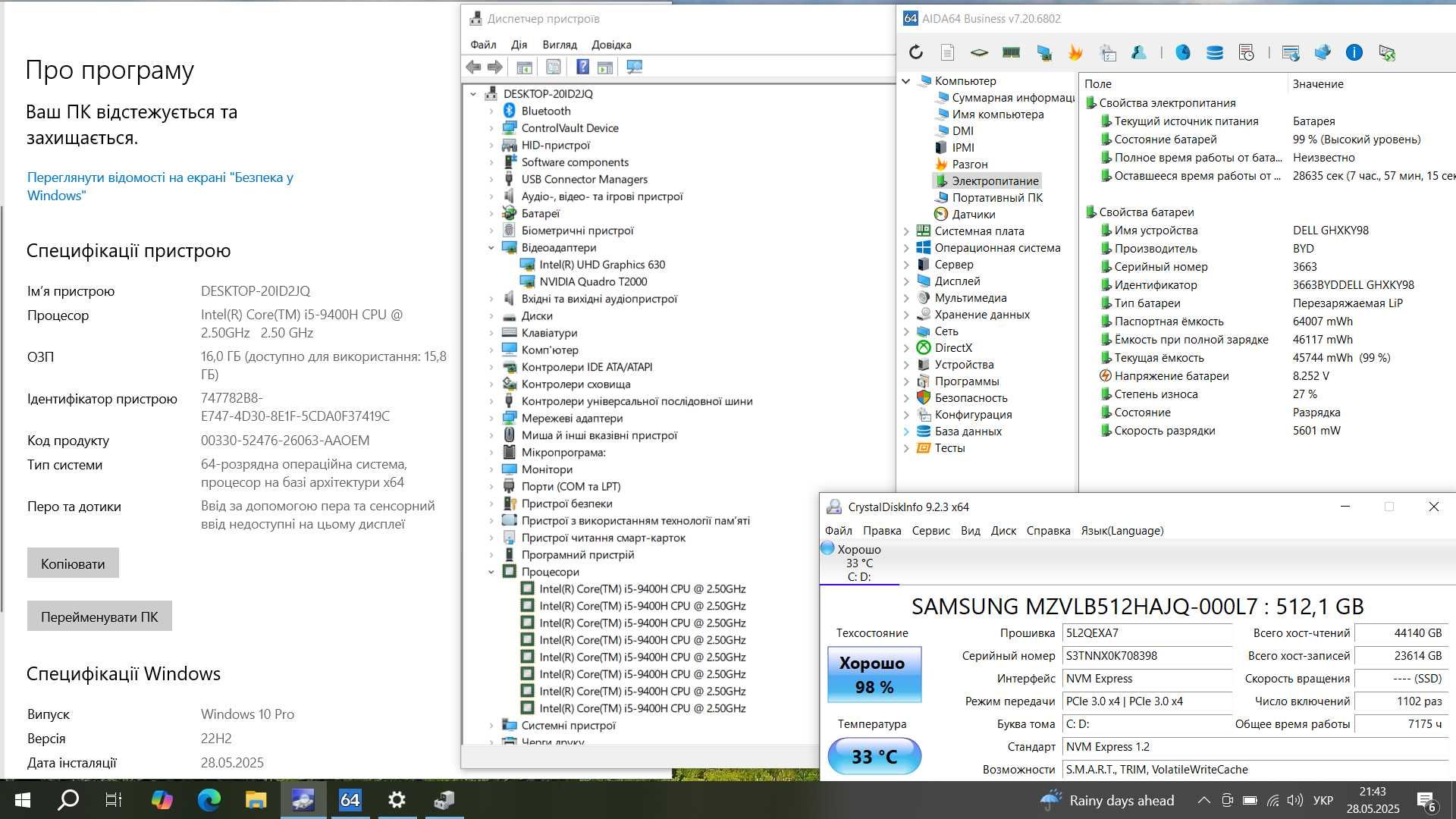Open the Дія menu in Device Manager

(x=519, y=45)
